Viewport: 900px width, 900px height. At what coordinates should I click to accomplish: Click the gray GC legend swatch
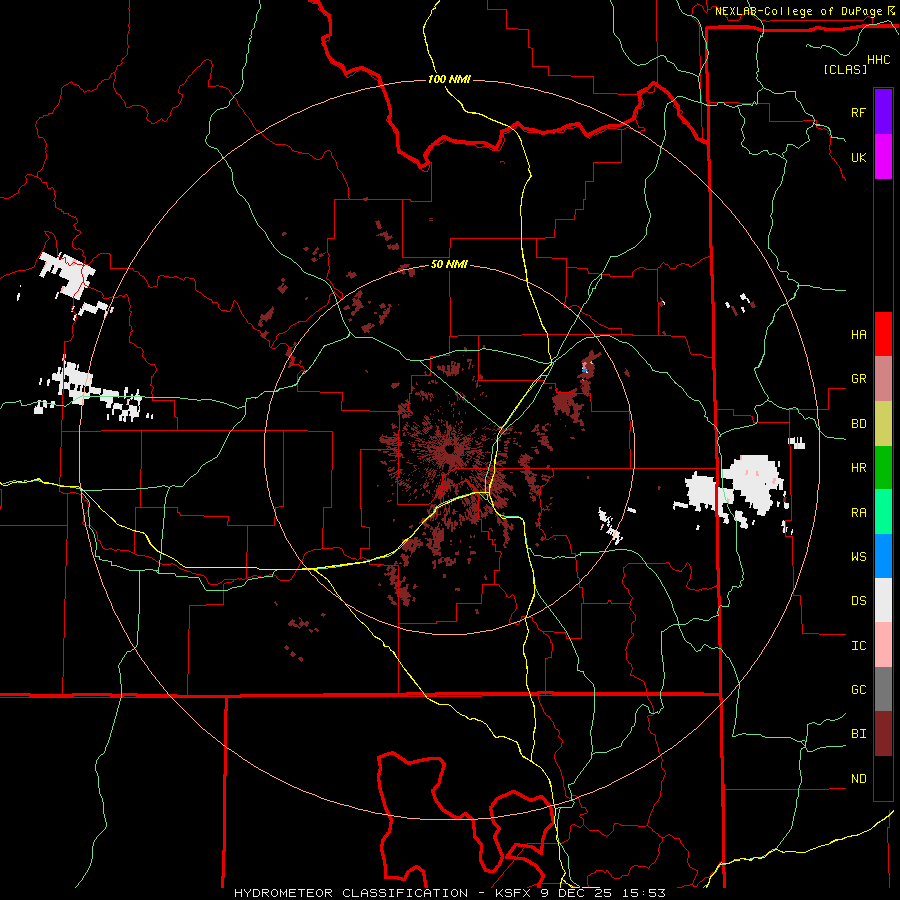883,689
